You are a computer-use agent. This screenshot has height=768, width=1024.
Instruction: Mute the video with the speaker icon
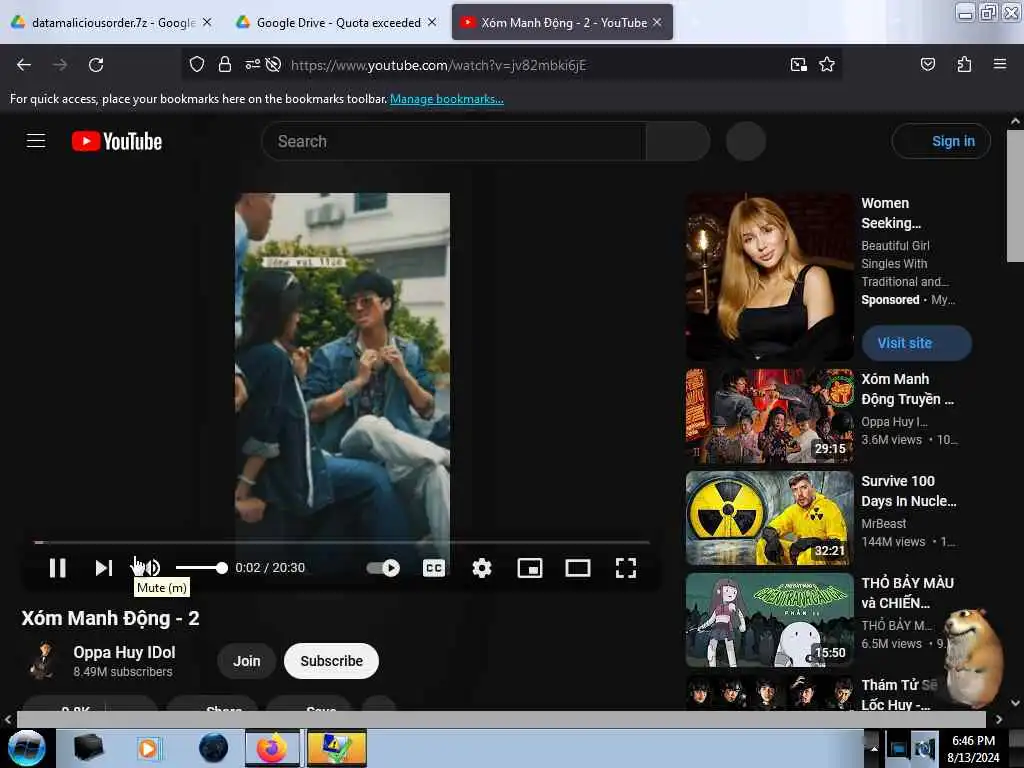(150, 568)
